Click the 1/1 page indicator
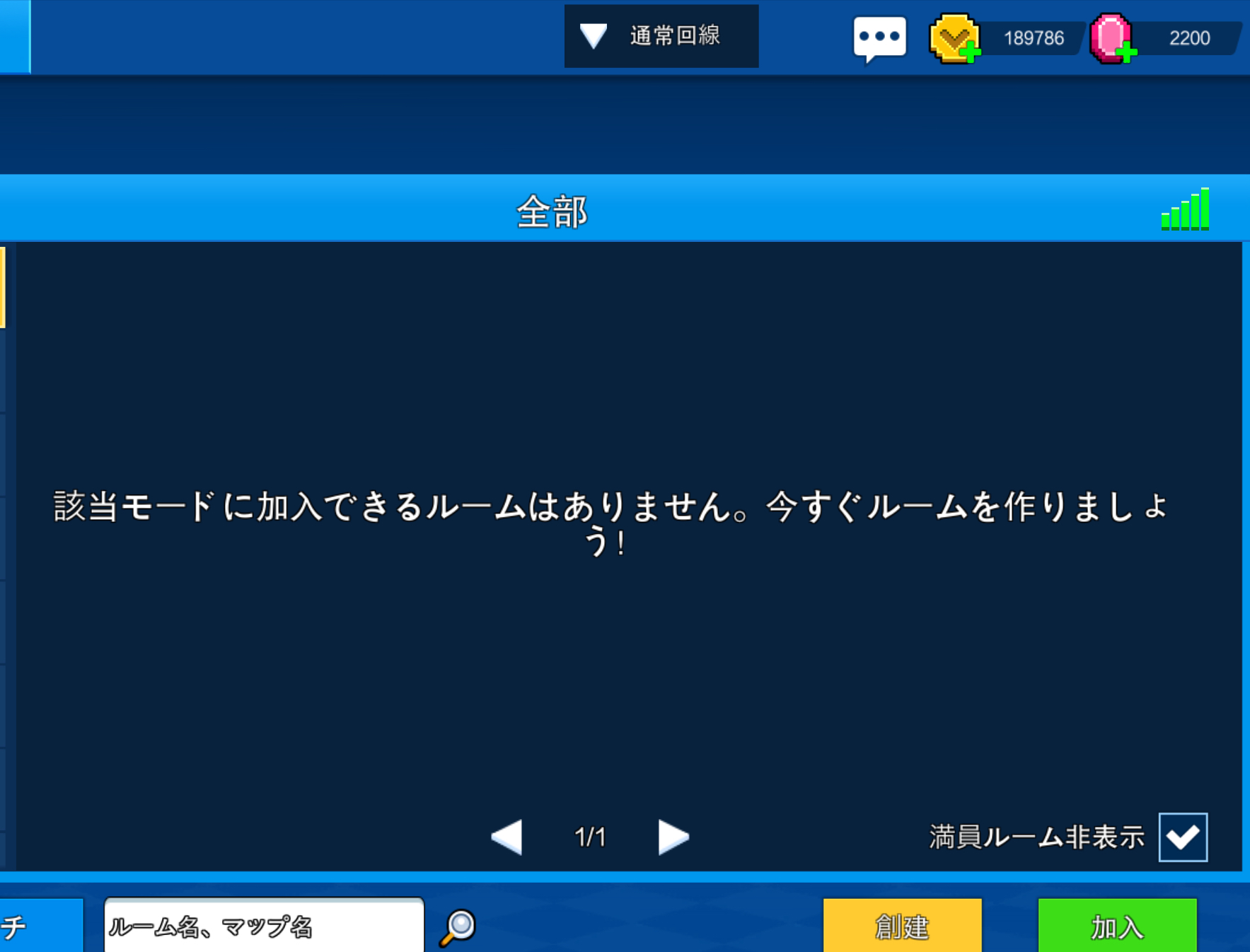The height and width of the screenshot is (952, 1250). pos(590,837)
